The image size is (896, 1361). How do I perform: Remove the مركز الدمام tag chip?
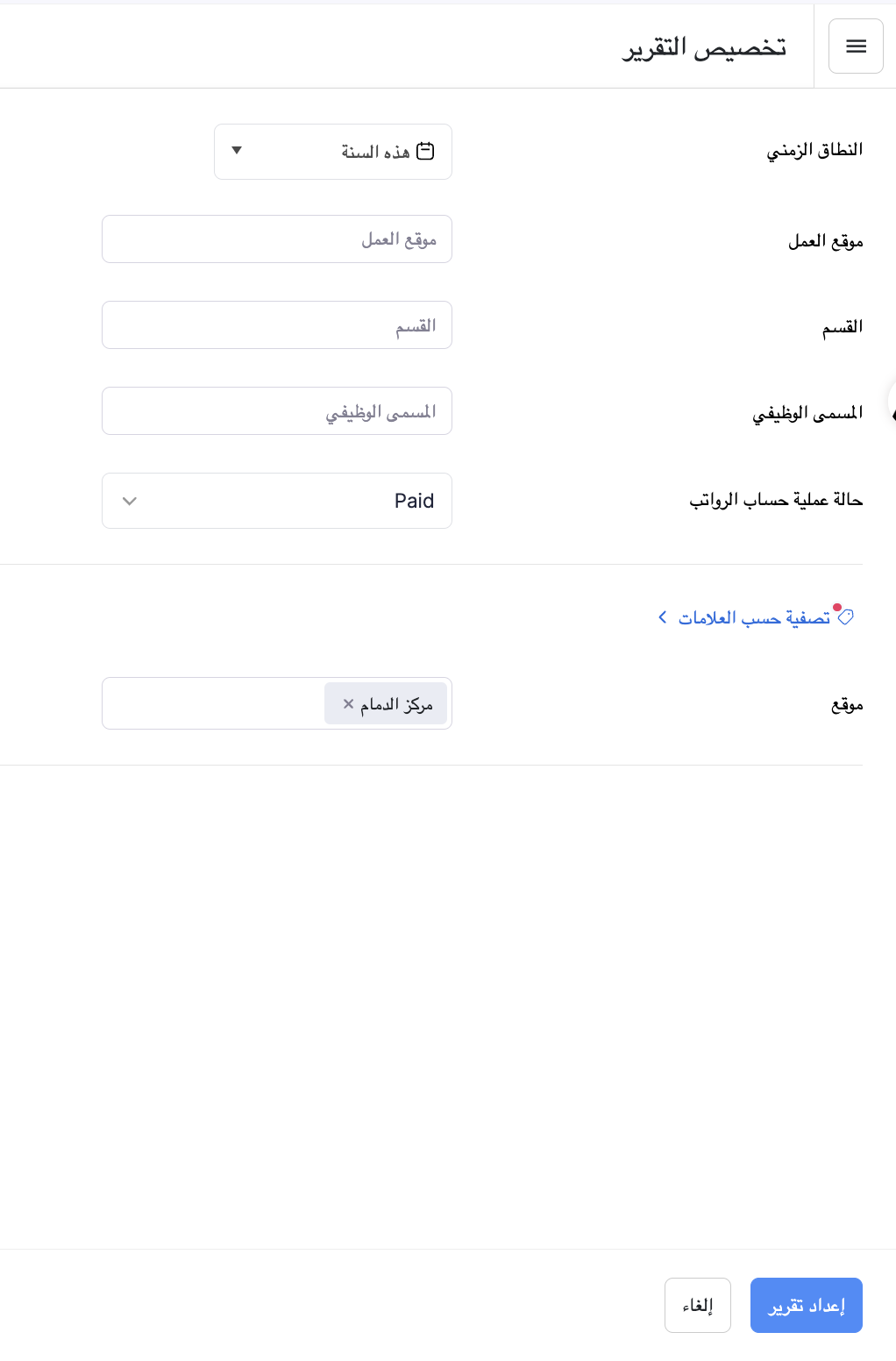pos(348,703)
